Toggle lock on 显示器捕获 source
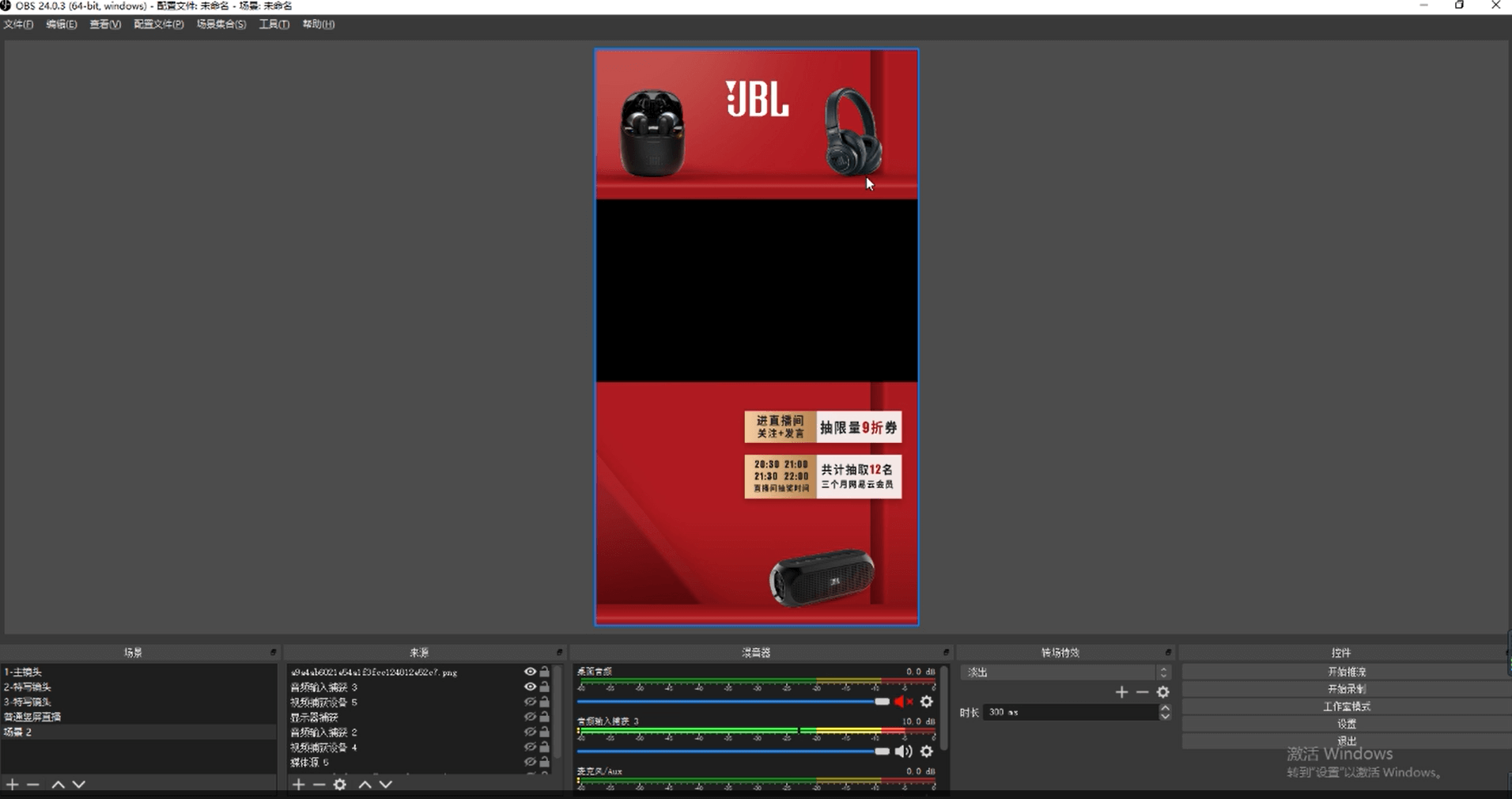Viewport: 1512px width, 799px height. tap(545, 717)
